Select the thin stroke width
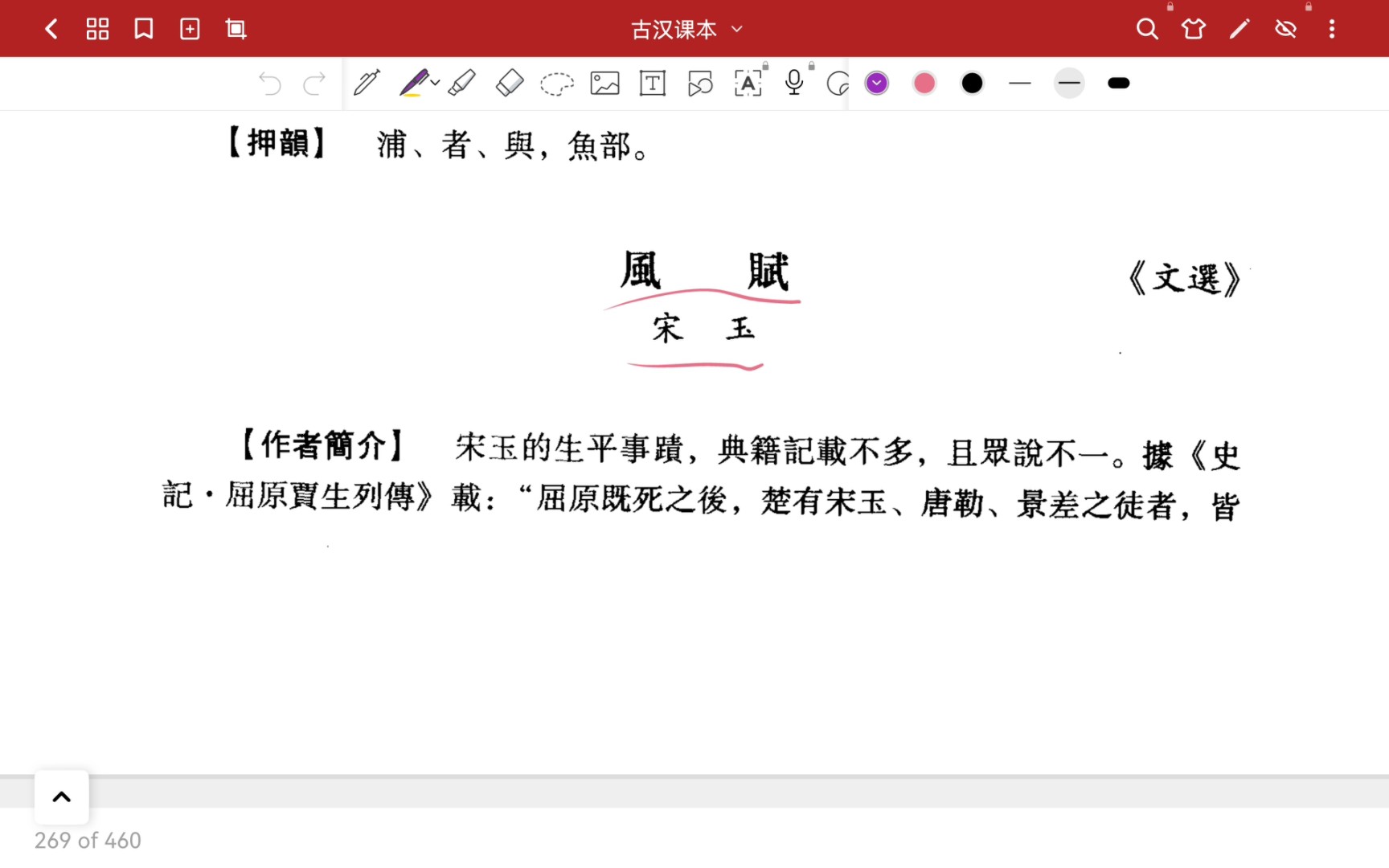Viewport: 1389px width, 868px height. pyautogui.click(x=1020, y=84)
